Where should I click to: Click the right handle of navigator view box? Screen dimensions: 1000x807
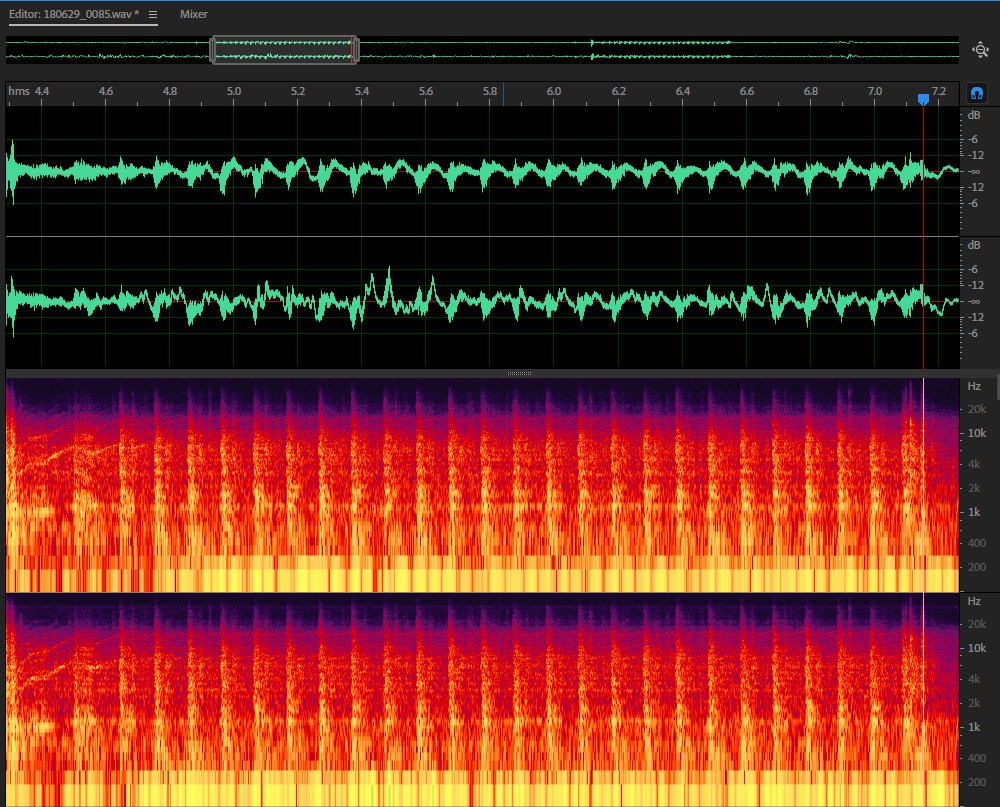pos(356,50)
